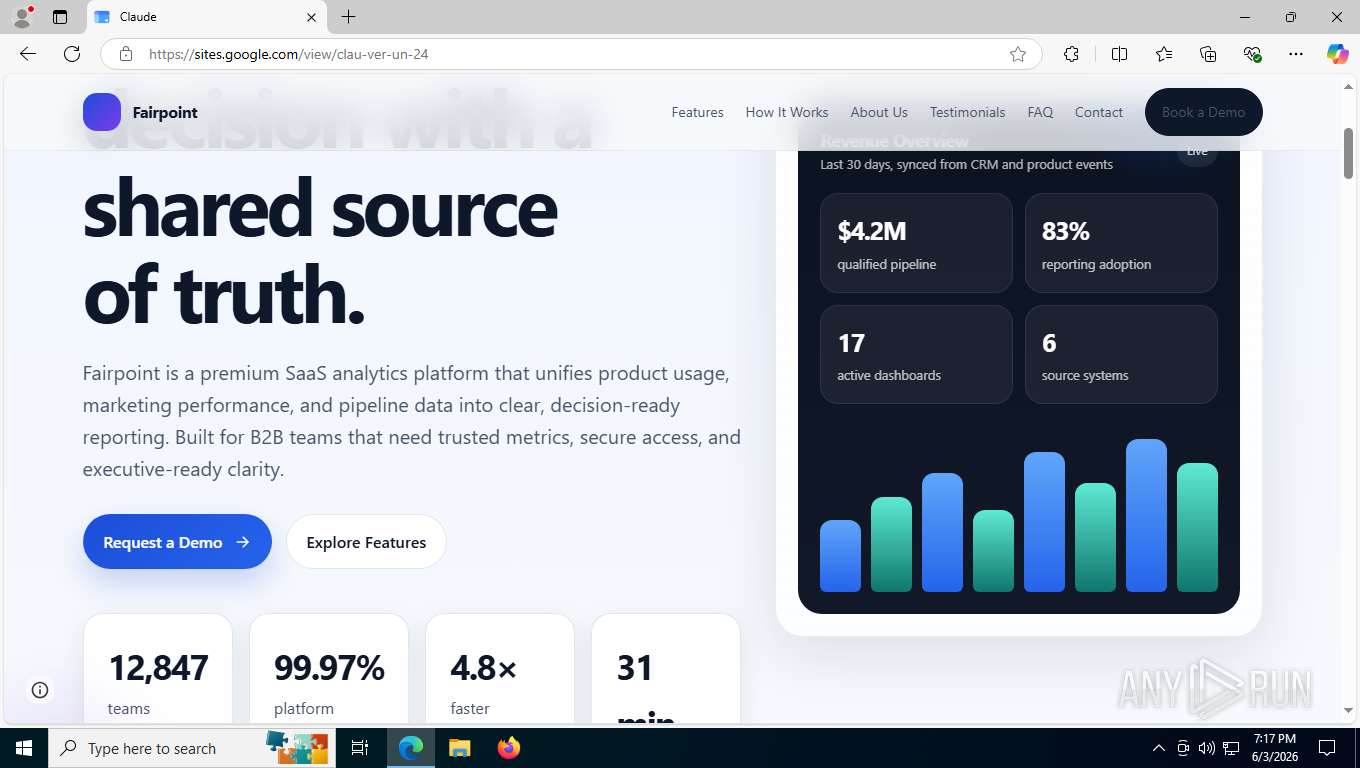Open Task View on the taskbar
Viewport: 1360px width, 768px height.
[x=360, y=748]
